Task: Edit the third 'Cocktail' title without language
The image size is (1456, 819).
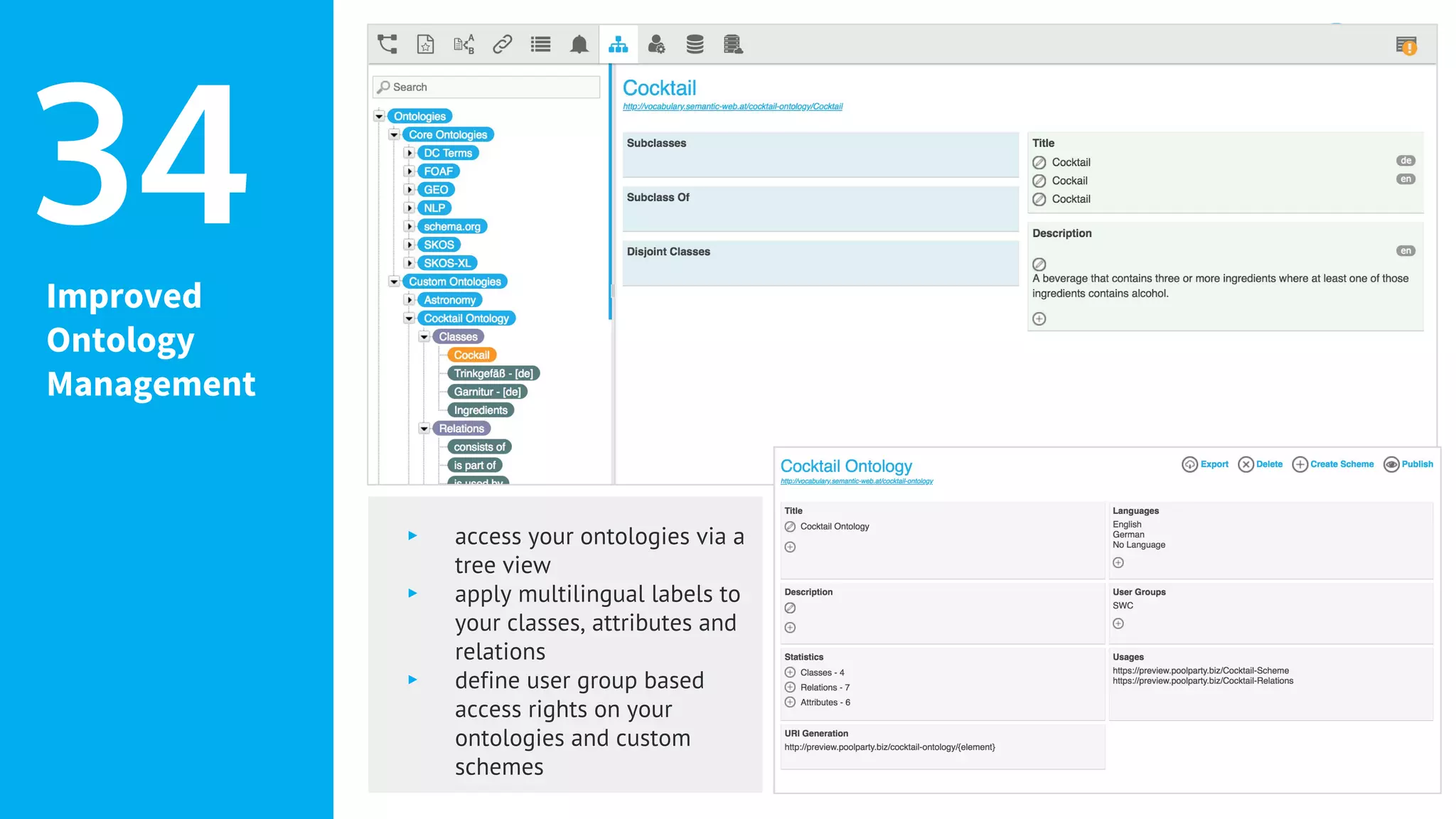Action: [1039, 199]
